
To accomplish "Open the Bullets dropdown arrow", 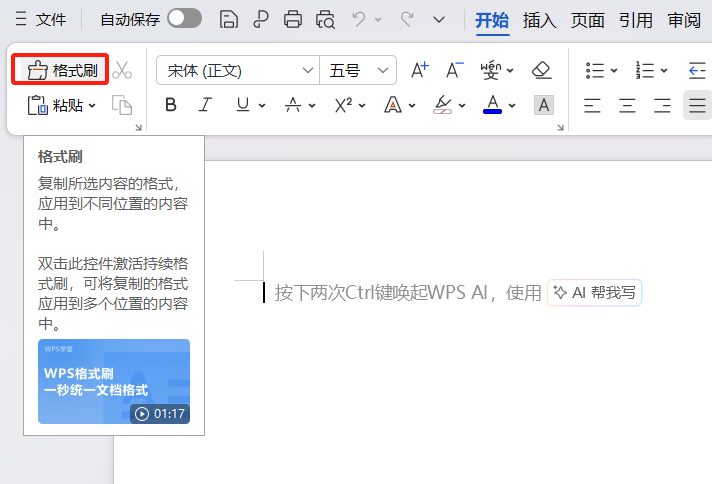I will (614, 70).
